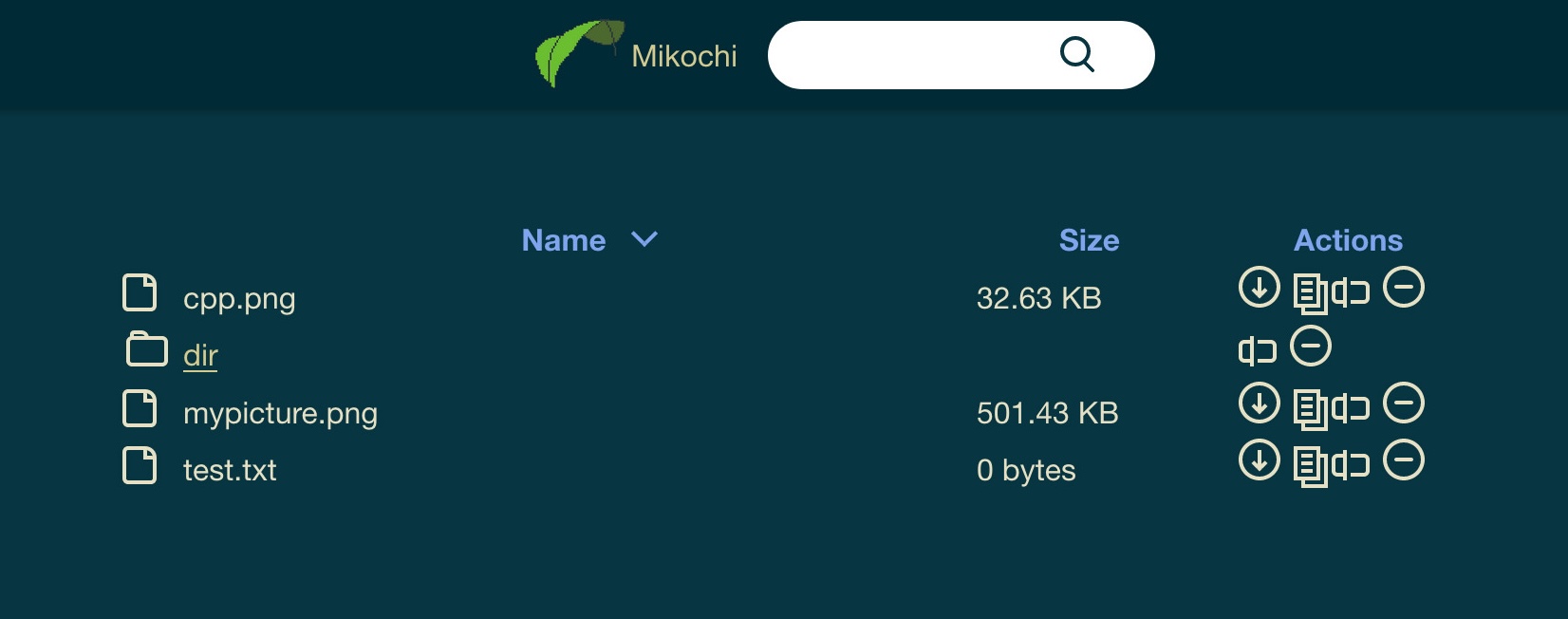
Task: Delete the test.txt file
Action: coord(1404,460)
